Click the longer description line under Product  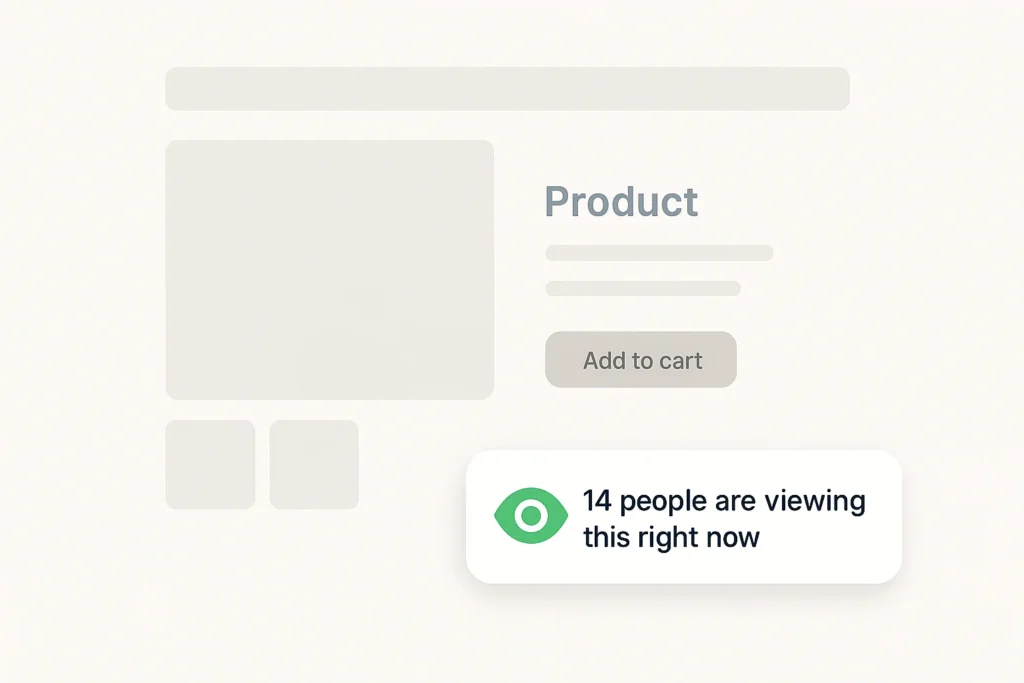pos(659,253)
